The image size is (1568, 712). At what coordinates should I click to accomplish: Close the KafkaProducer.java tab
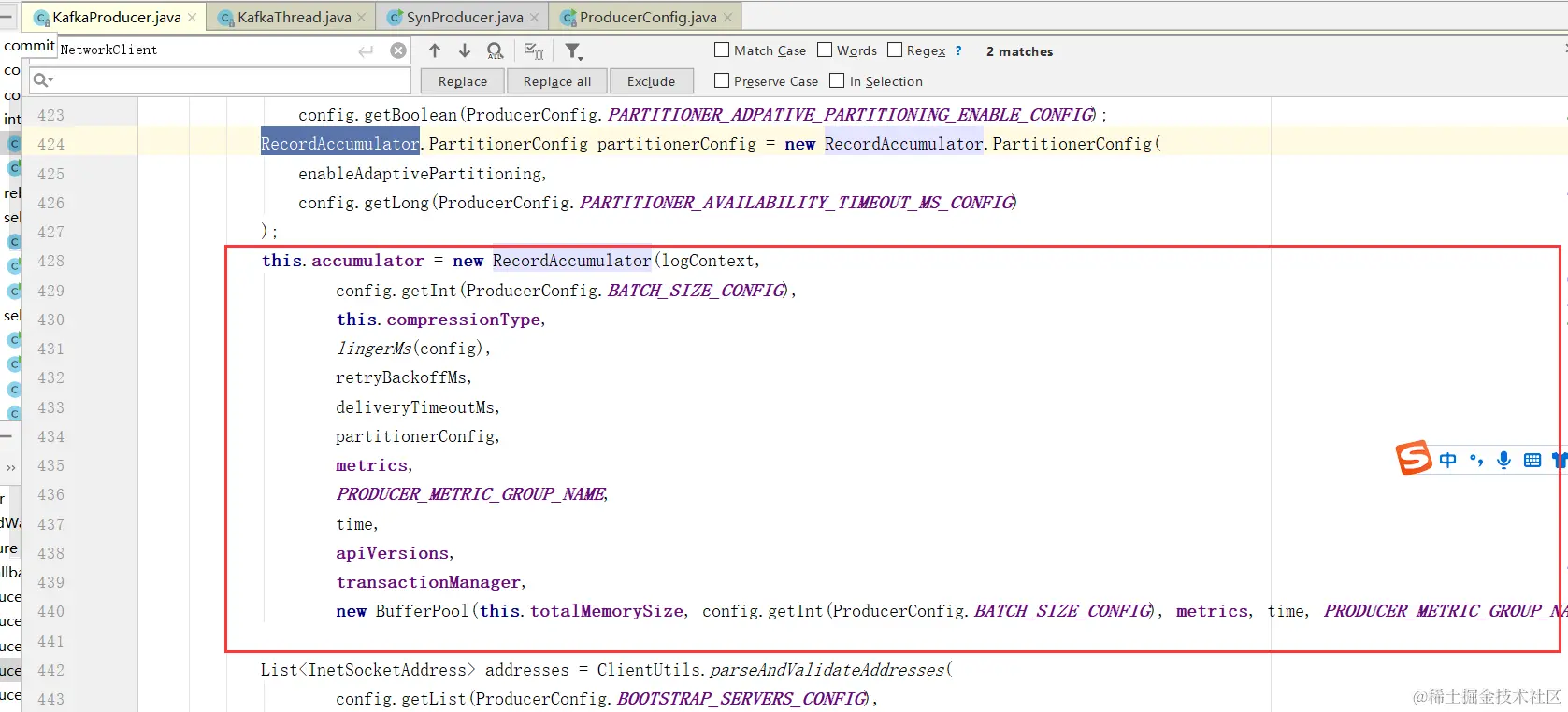pyautogui.click(x=192, y=18)
